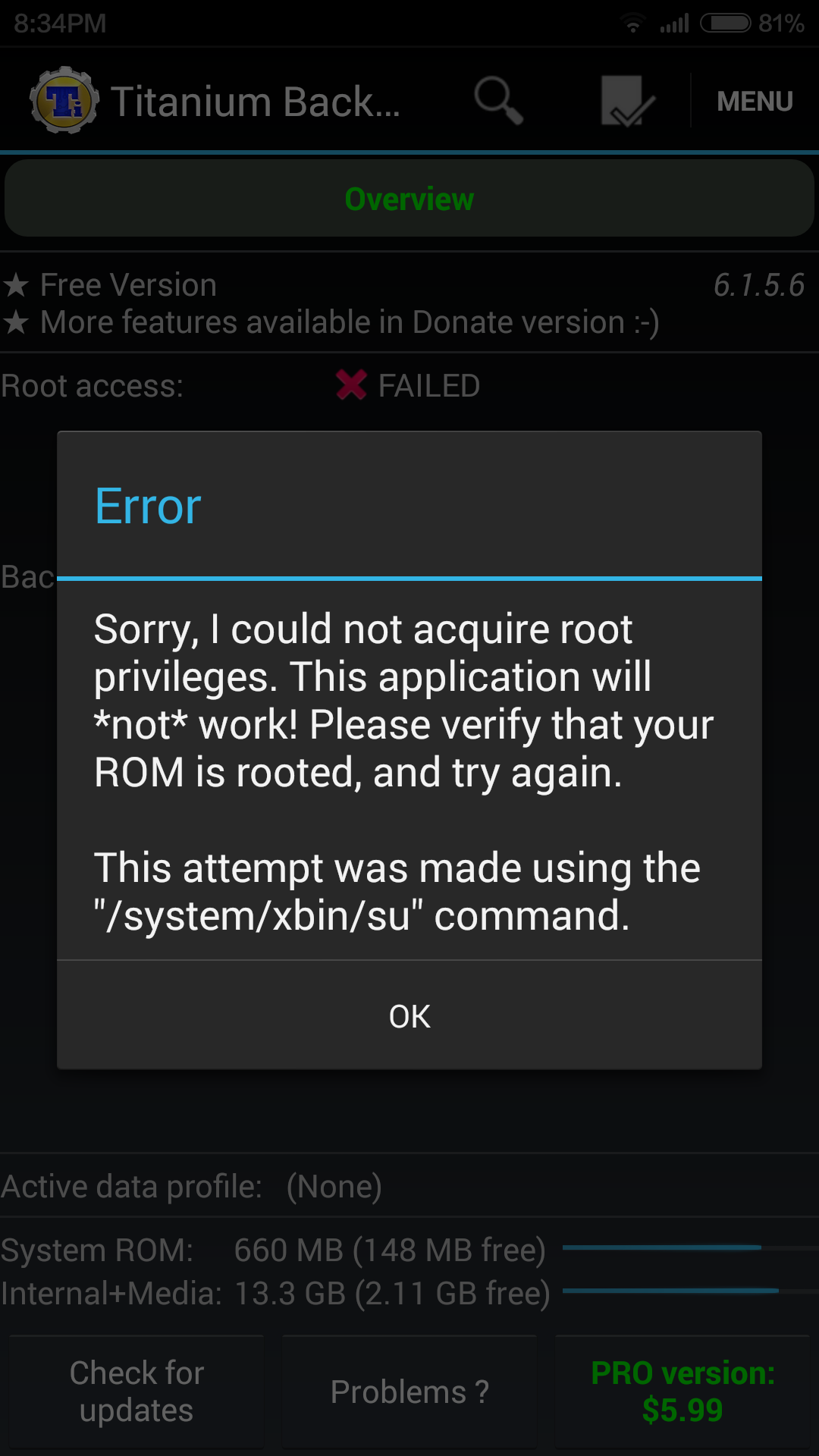This screenshot has height=1456, width=819.
Task: Tap the Titanium Backup app title
Action: tap(256, 102)
